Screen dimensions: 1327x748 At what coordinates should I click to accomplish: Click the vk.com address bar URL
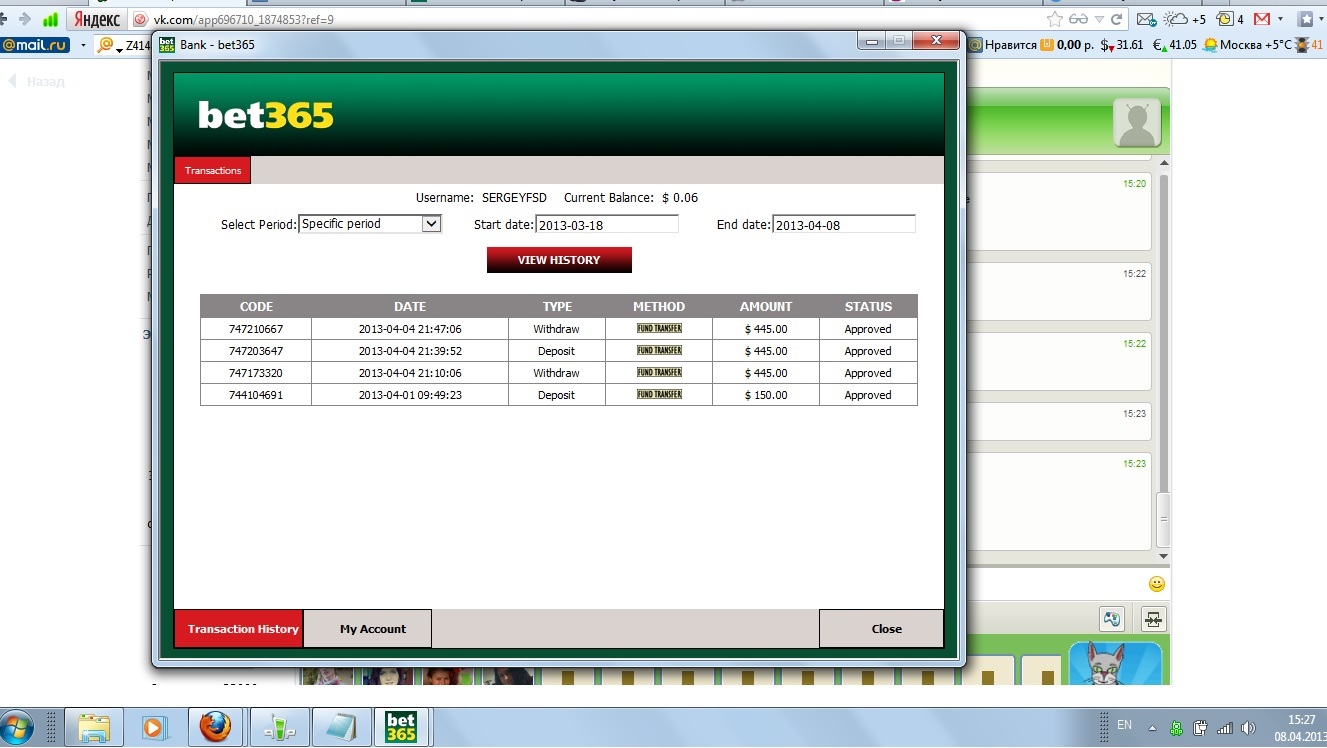pyautogui.click(x=243, y=19)
